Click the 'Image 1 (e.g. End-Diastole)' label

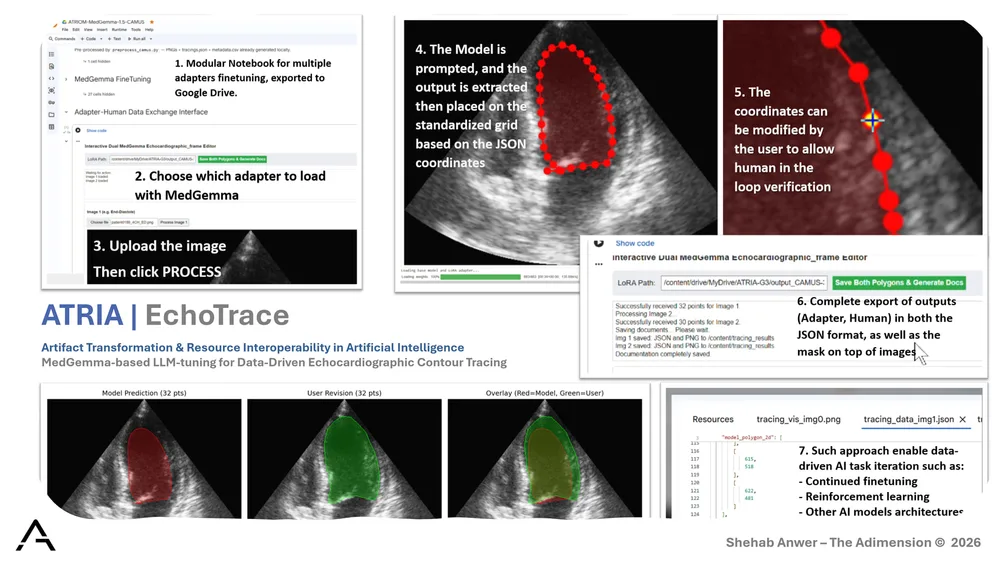point(110,212)
